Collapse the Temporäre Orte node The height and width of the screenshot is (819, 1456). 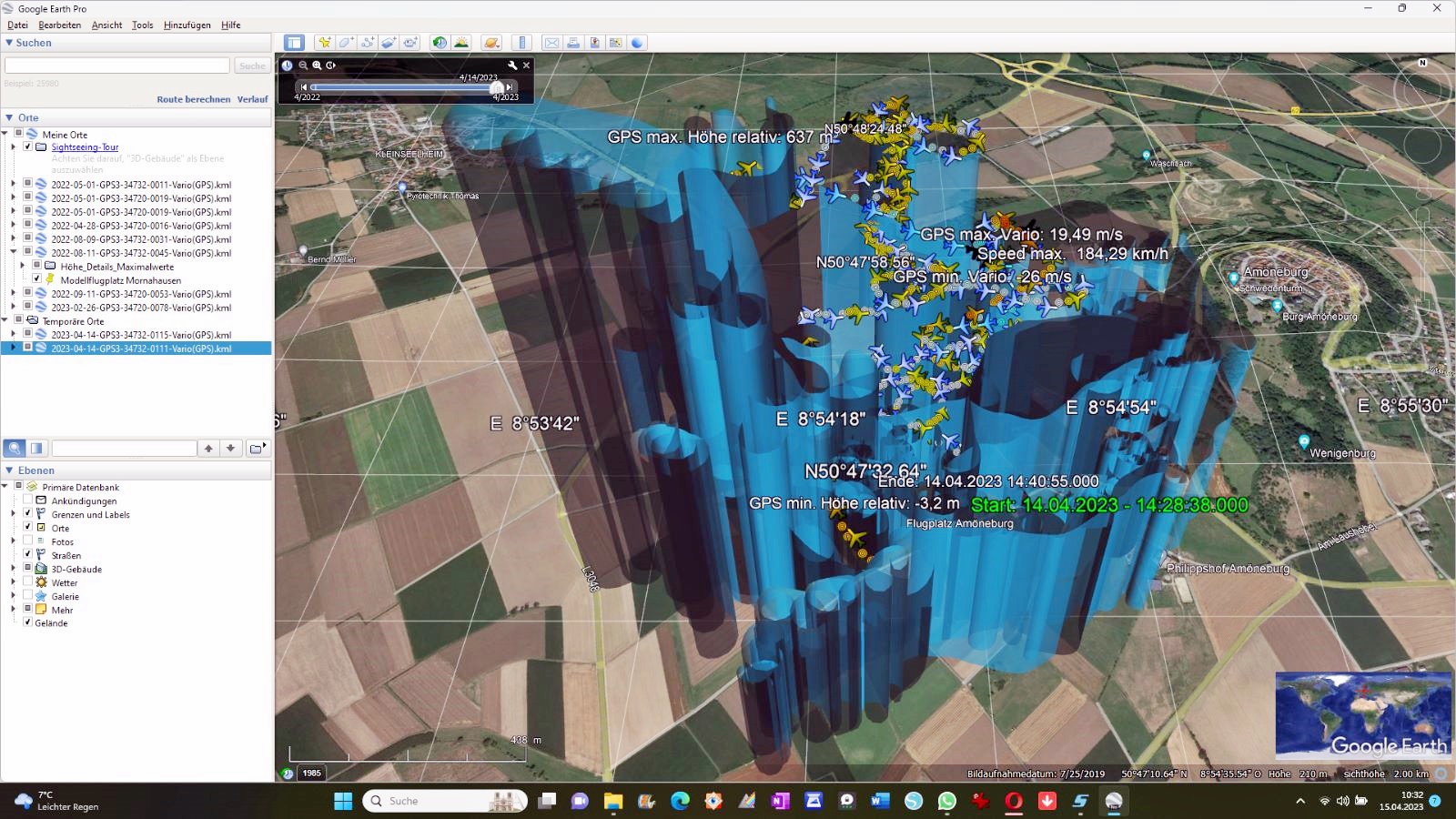(5, 320)
